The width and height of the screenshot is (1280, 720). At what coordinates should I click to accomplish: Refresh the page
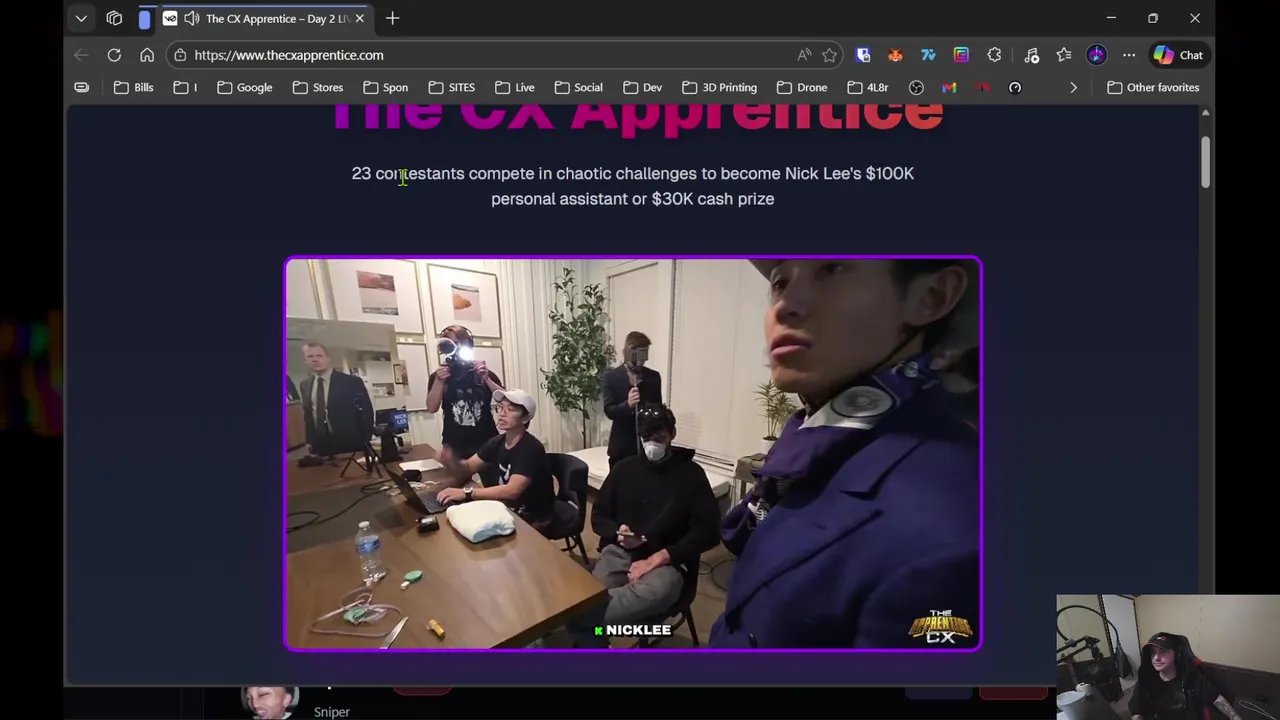[114, 55]
